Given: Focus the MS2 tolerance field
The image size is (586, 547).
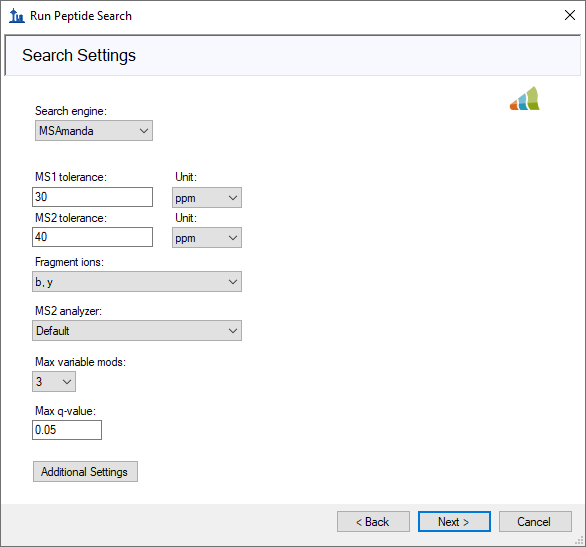Looking at the screenshot, I should [x=92, y=237].
